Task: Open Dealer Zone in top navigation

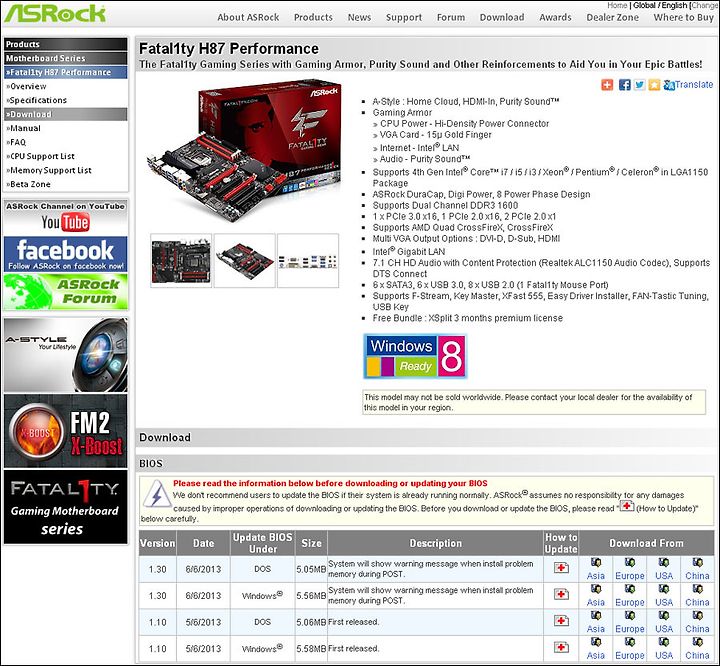Action: 612,17
